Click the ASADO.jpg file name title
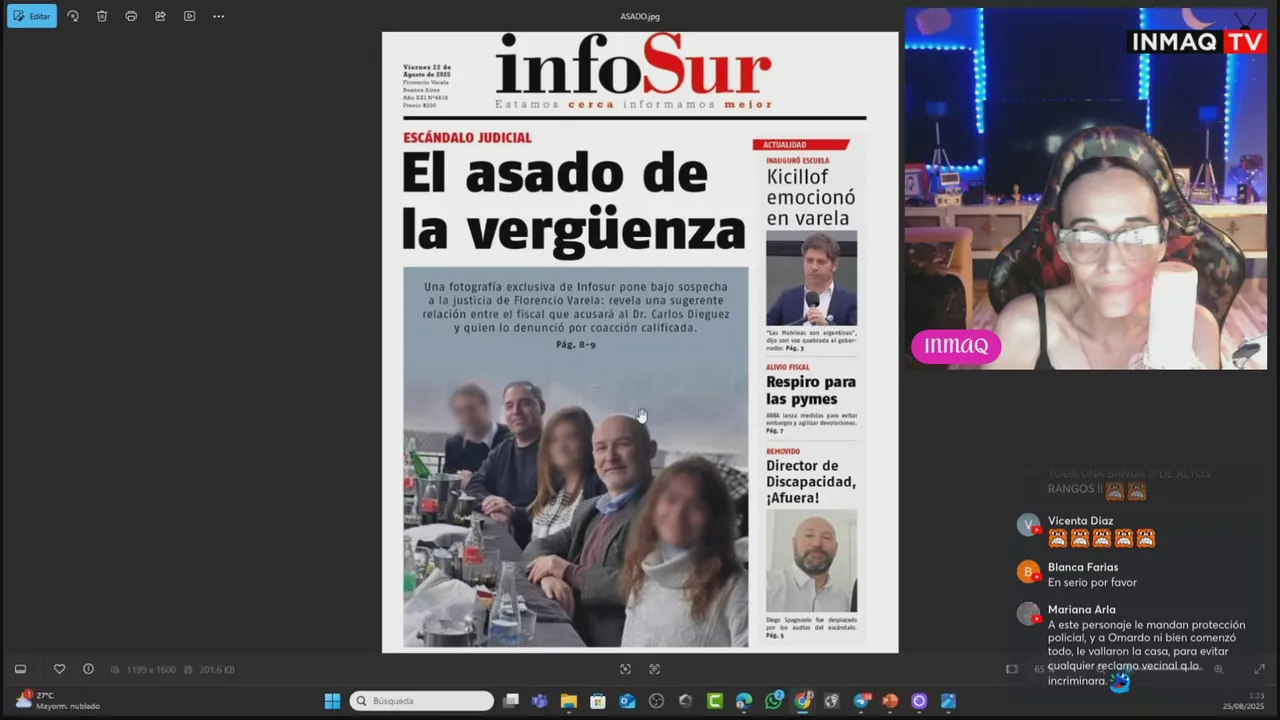 click(x=640, y=16)
